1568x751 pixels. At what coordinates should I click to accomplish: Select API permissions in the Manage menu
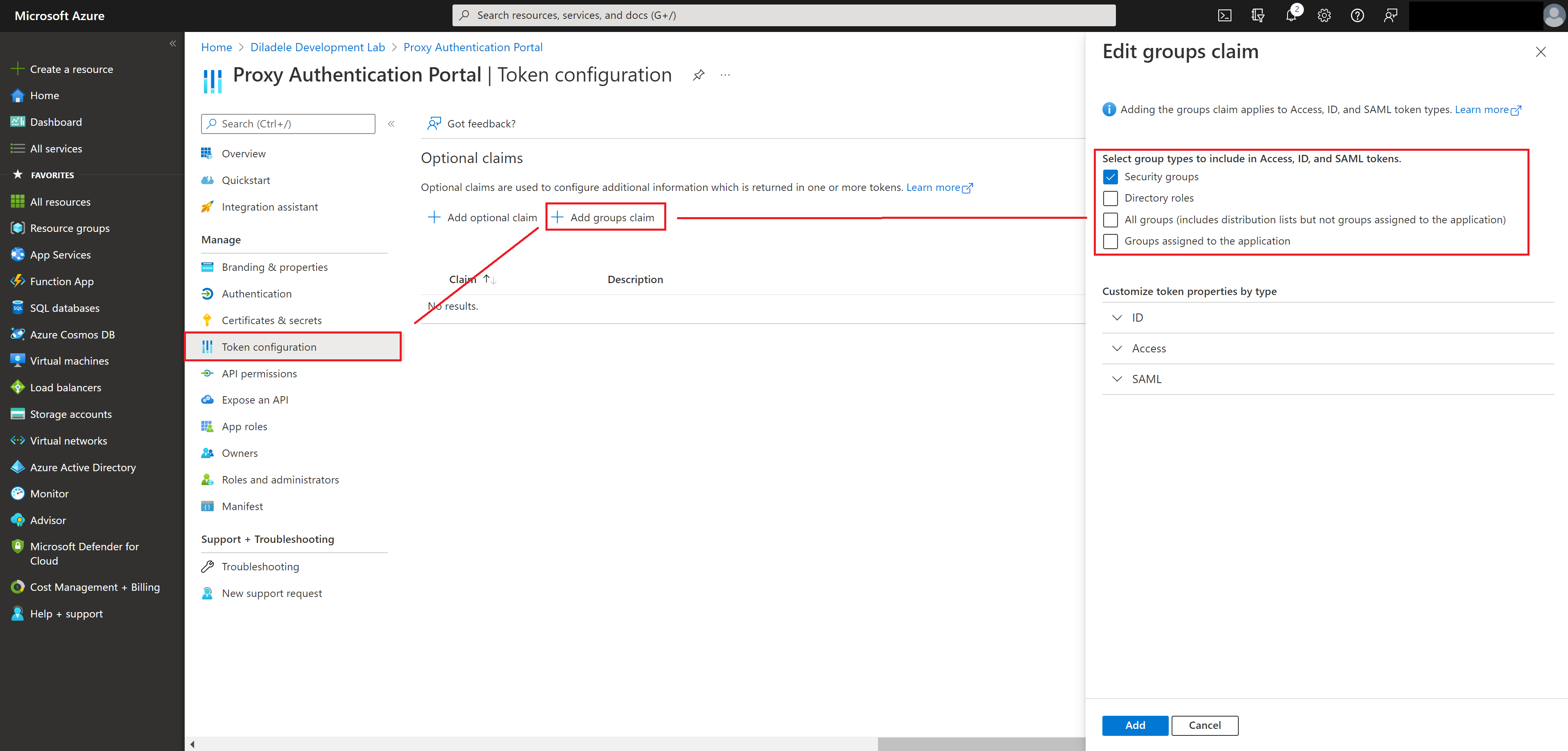(259, 373)
